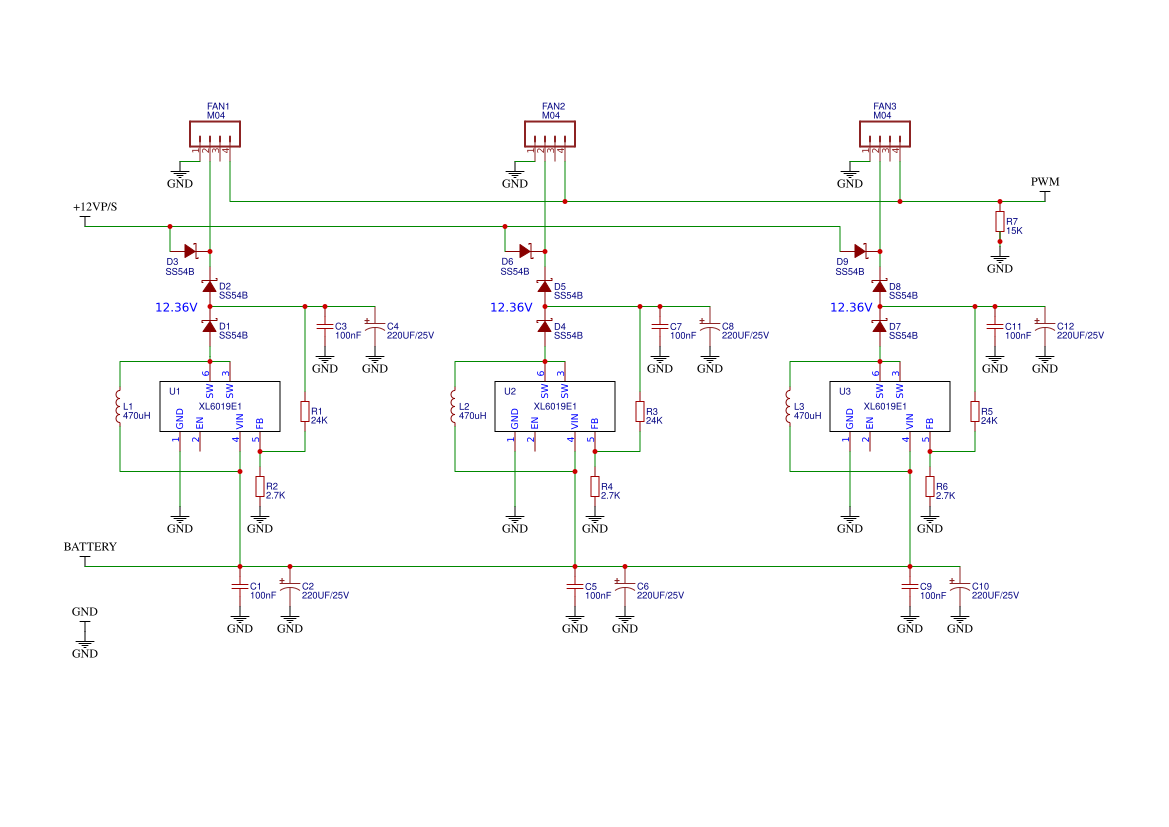The image size is (1169, 827).
Task: Click the VIN pin label inside U1
Action: coord(240,421)
